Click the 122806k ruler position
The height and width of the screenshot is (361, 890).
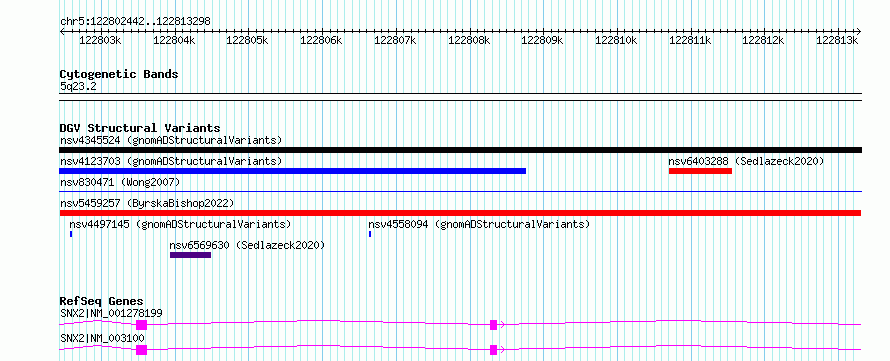point(321,40)
